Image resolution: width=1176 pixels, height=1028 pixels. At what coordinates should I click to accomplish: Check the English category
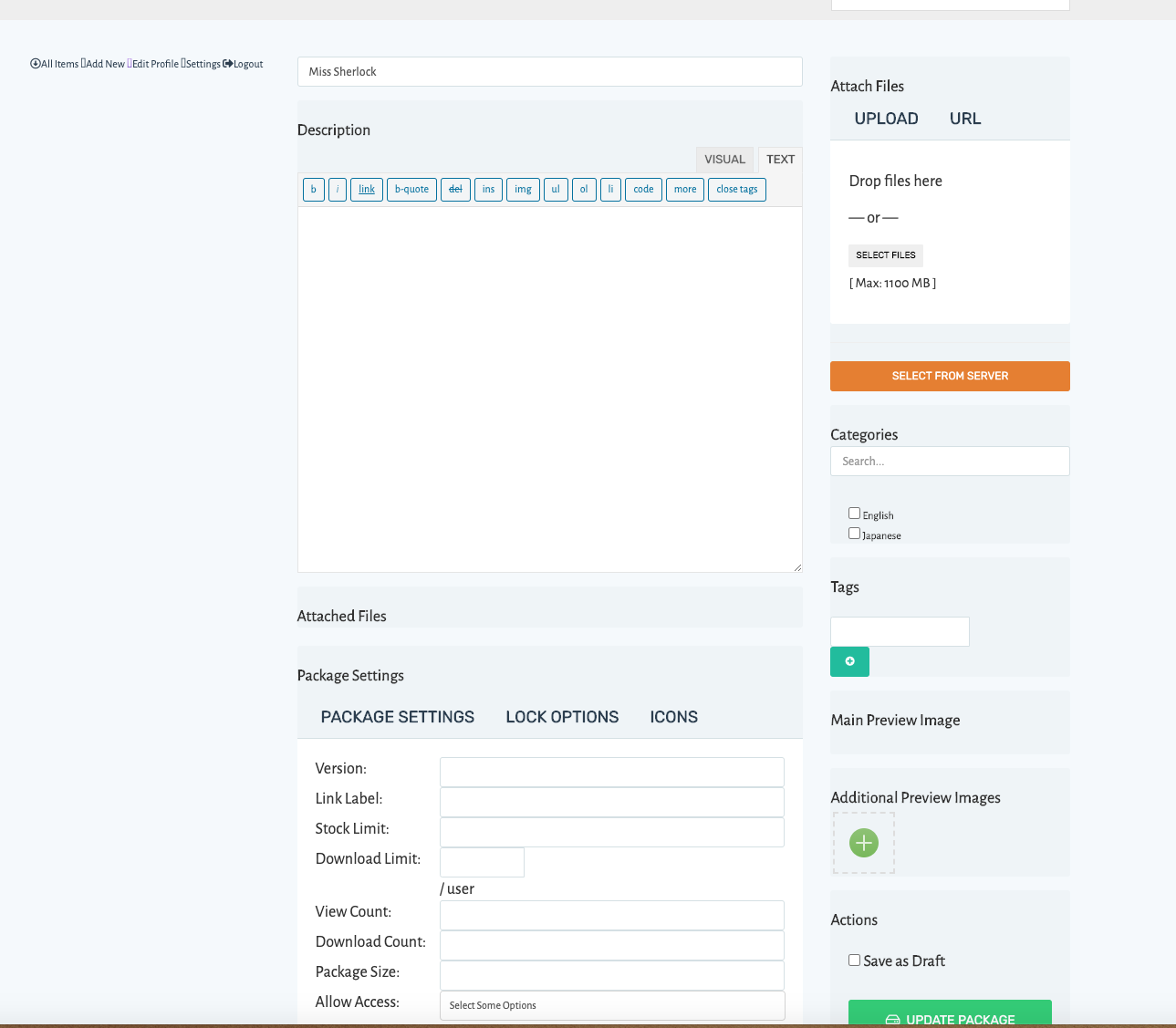854,514
